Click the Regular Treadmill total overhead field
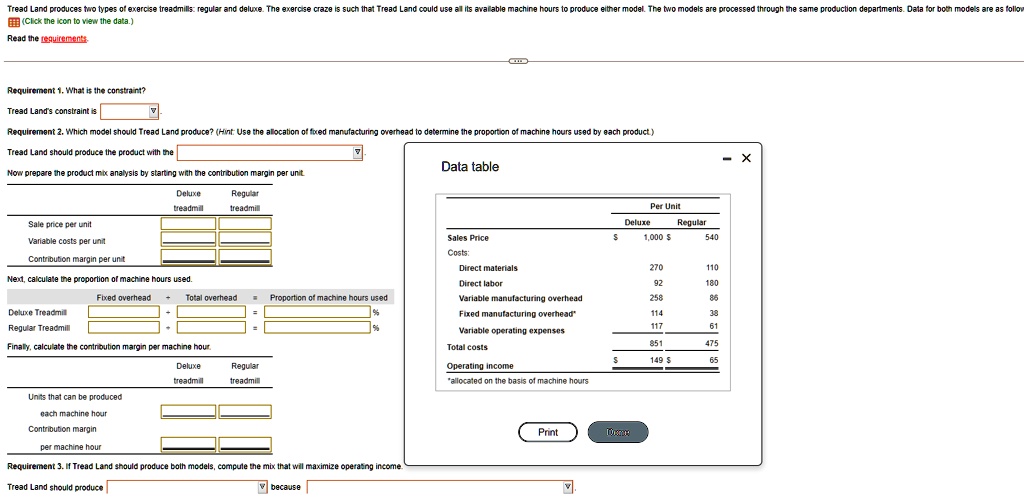Viewport: 1024px width, 500px height. coord(211,327)
